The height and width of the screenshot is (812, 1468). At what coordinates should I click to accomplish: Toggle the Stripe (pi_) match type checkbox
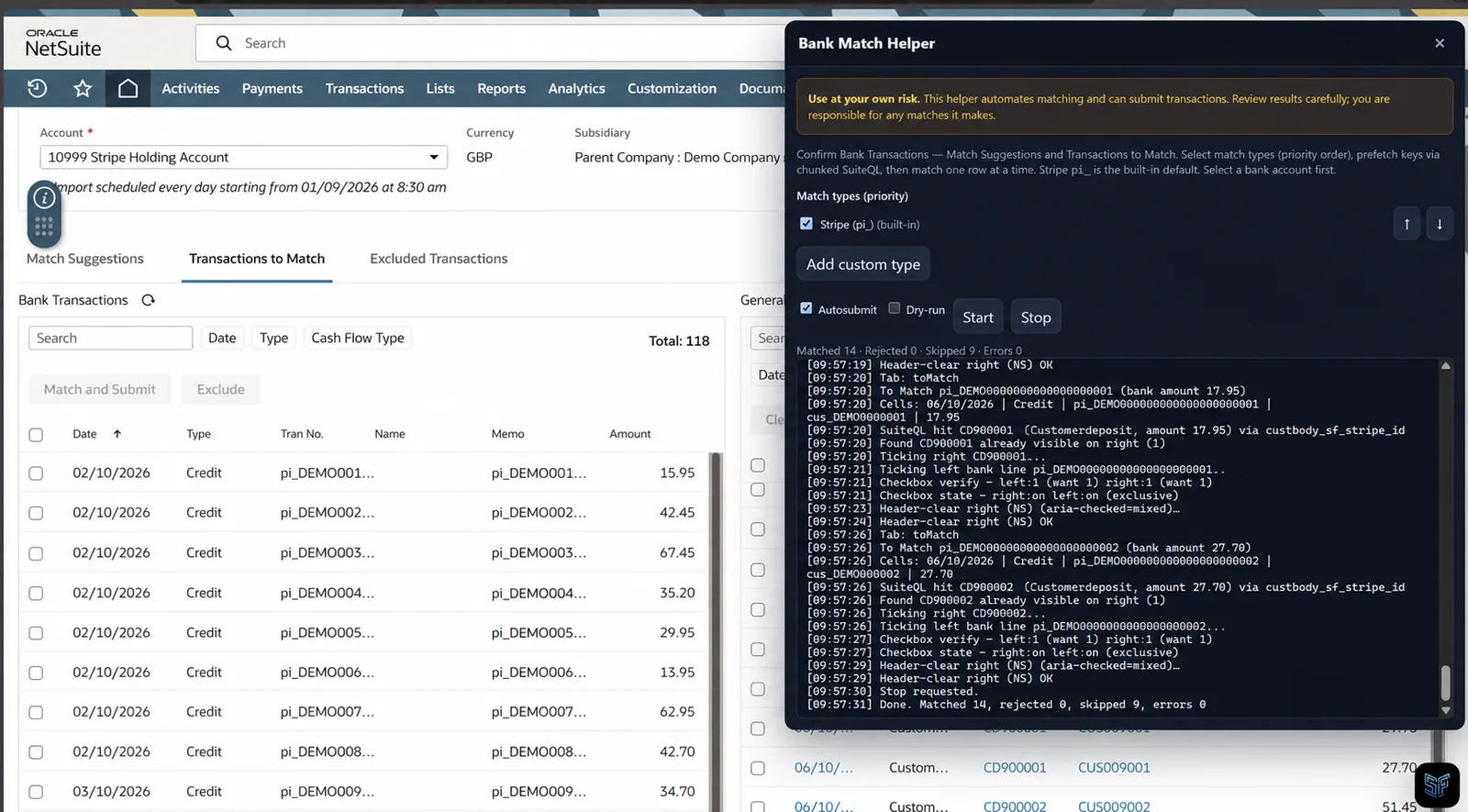pyautogui.click(x=806, y=224)
